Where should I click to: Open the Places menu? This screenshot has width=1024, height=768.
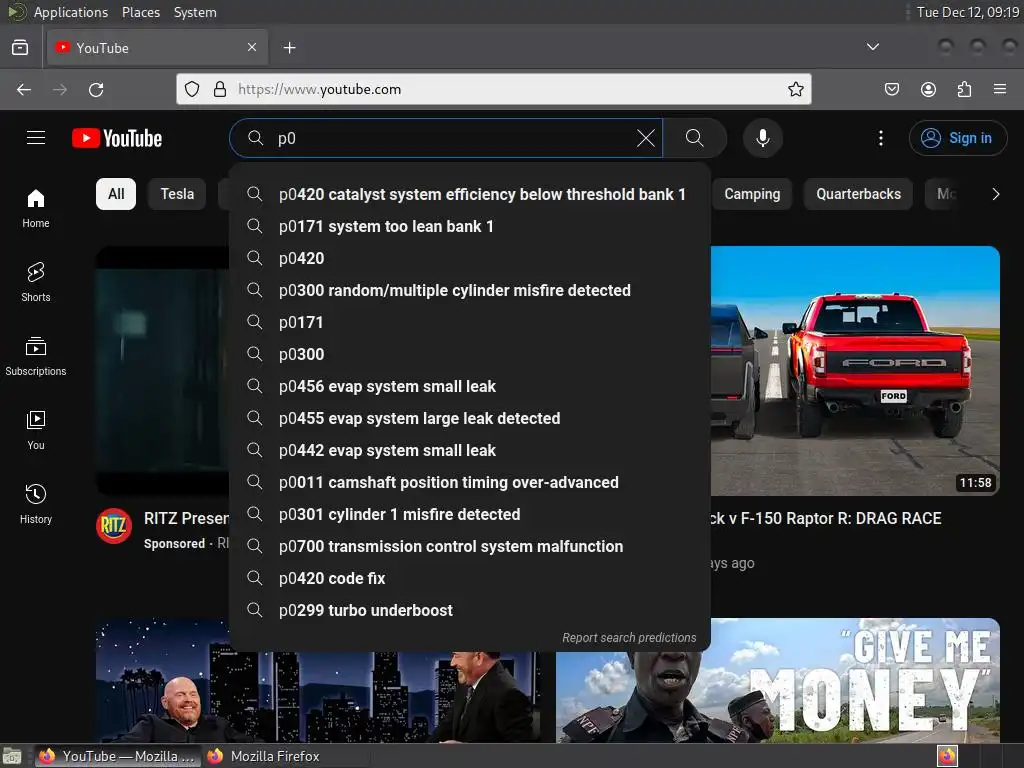click(x=141, y=12)
